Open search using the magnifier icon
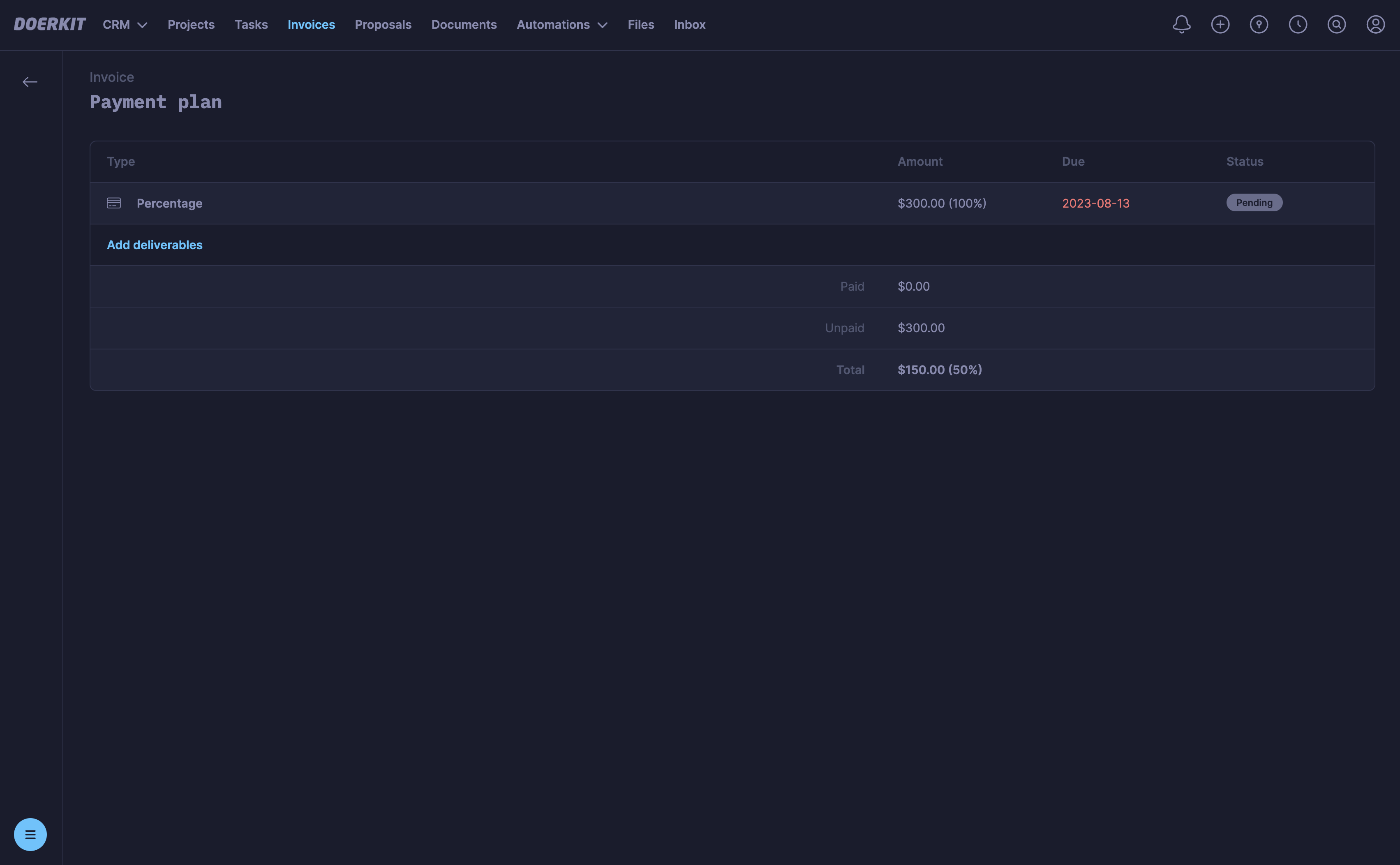The width and height of the screenshot is (1400, 865). coord(1337,24)
